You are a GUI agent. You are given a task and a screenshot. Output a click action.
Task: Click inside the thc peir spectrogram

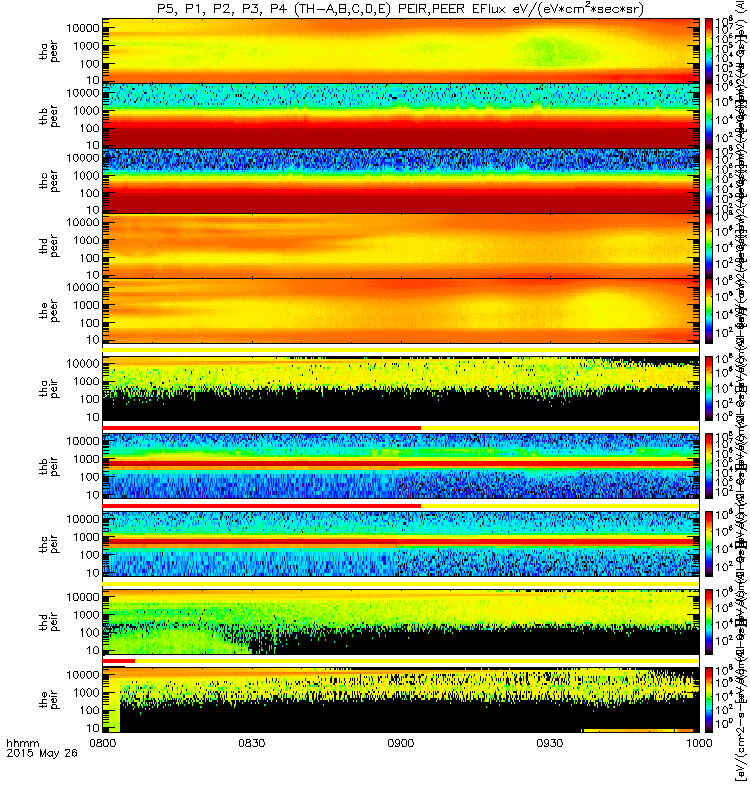click(401, 544)
